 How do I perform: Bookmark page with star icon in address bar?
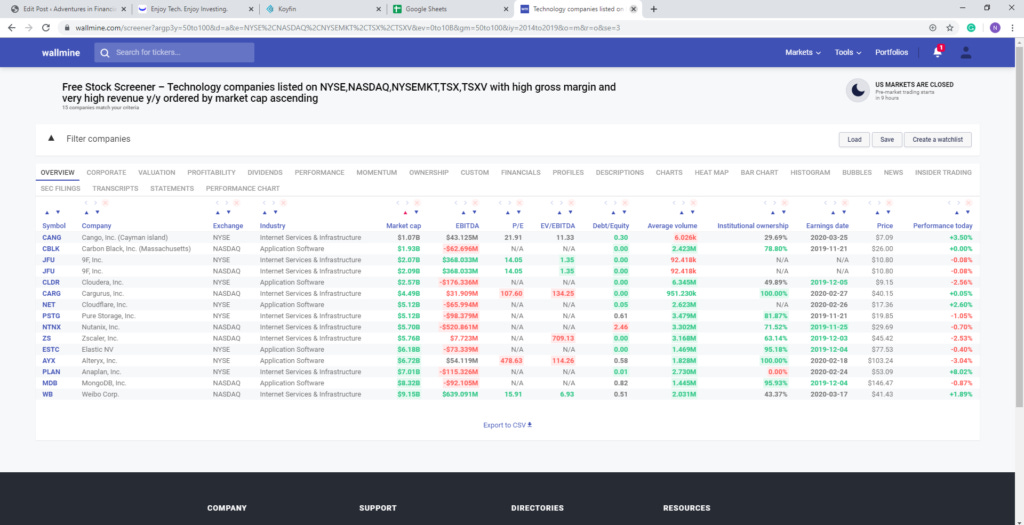pos(950,27)
